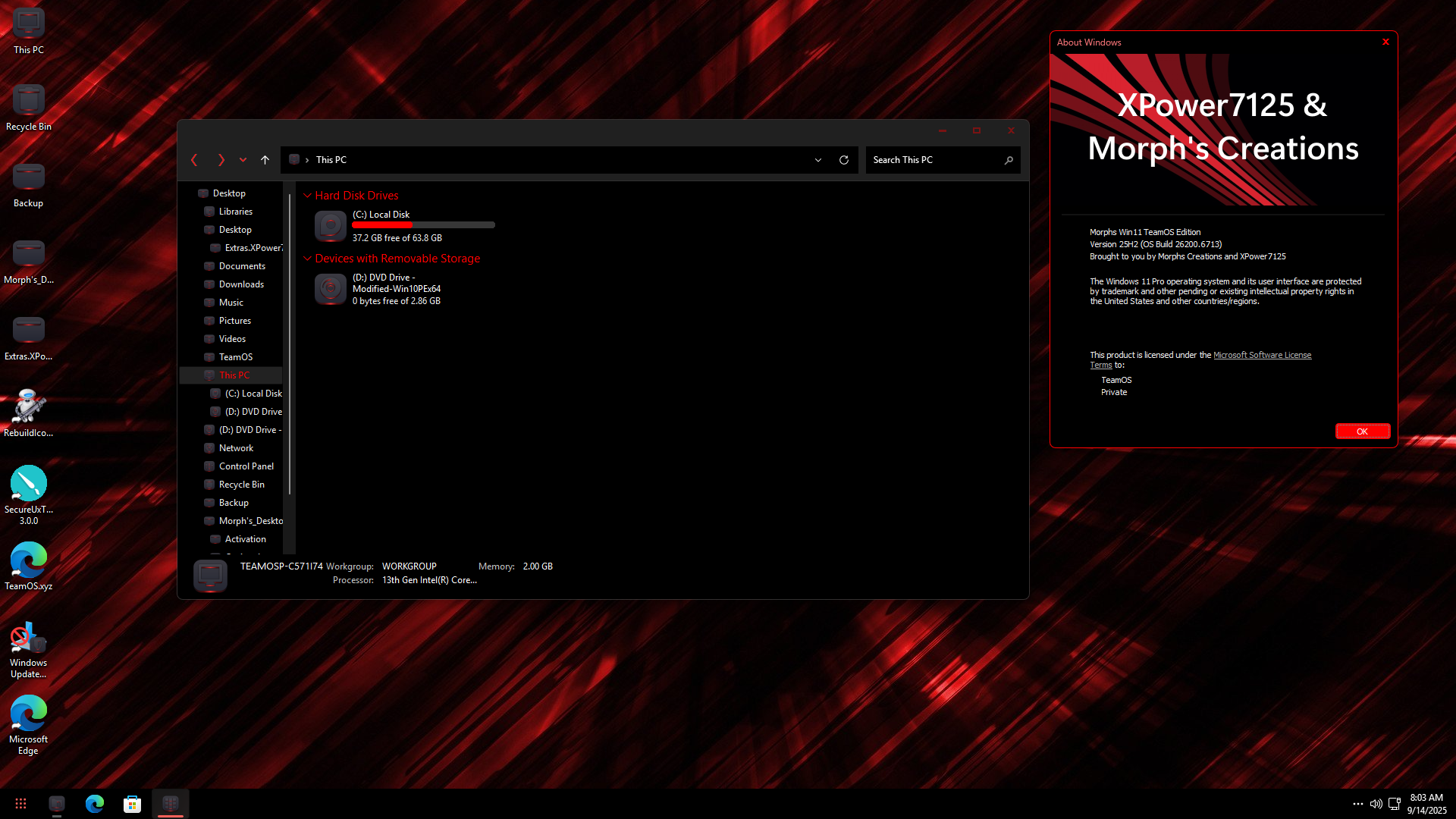
Task: Launch SecureUxTheme 3.0.0 desktop icon
Action: [x=28, y=495]
